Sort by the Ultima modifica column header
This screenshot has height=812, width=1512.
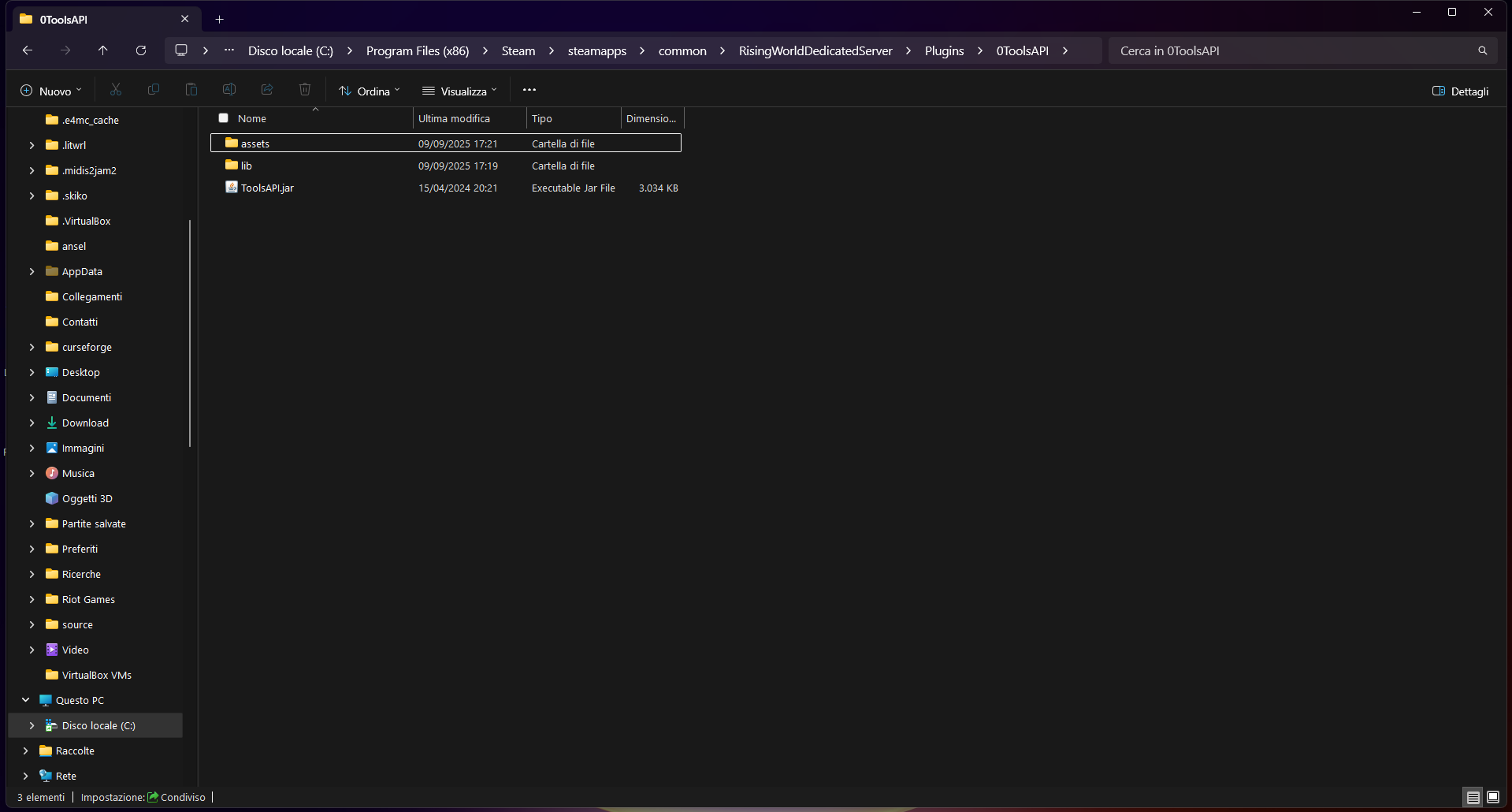click(454, 118)
